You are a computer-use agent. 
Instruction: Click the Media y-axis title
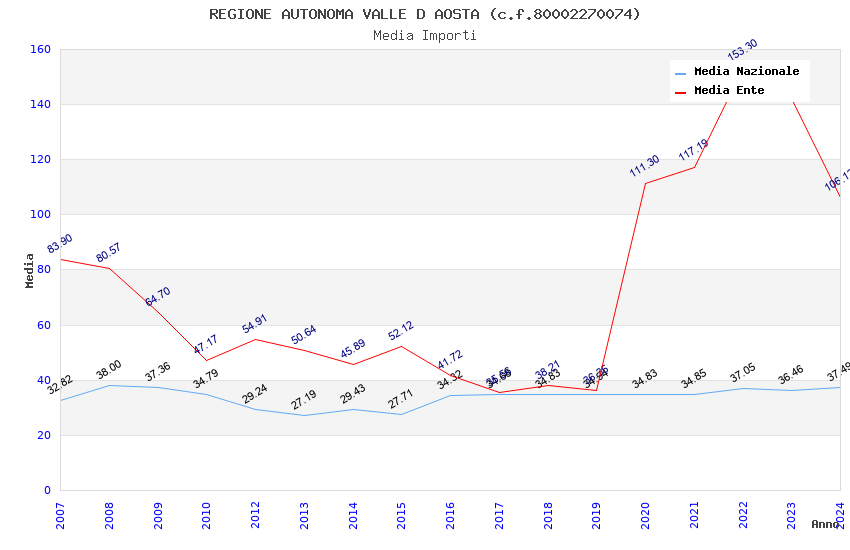(x=29, y=270)
